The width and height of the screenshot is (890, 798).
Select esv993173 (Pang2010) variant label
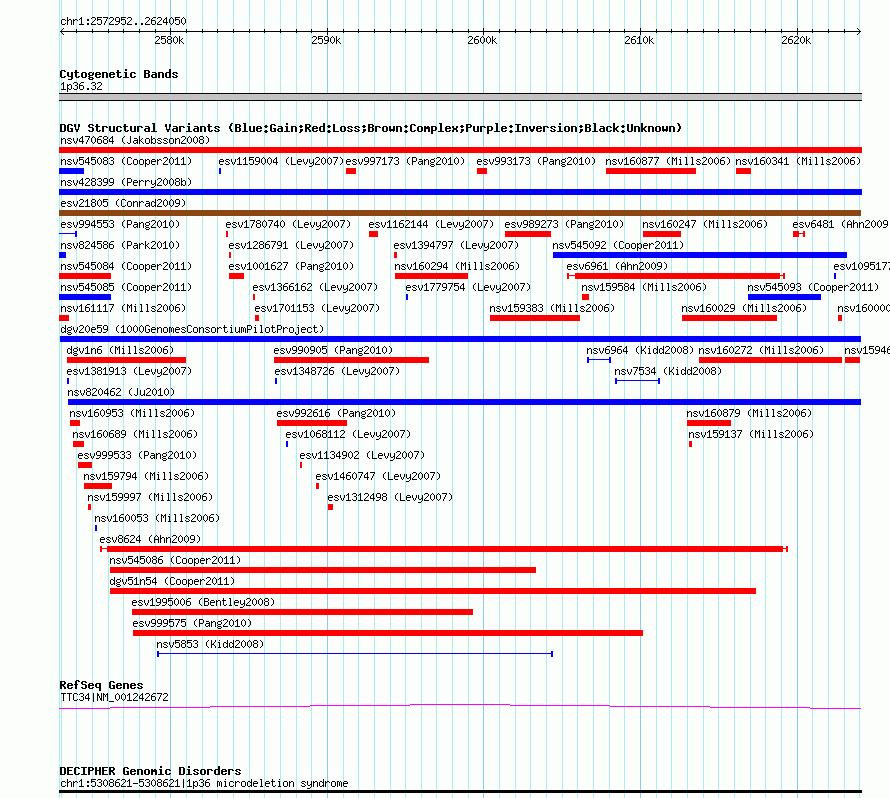(x=536, y=161)
